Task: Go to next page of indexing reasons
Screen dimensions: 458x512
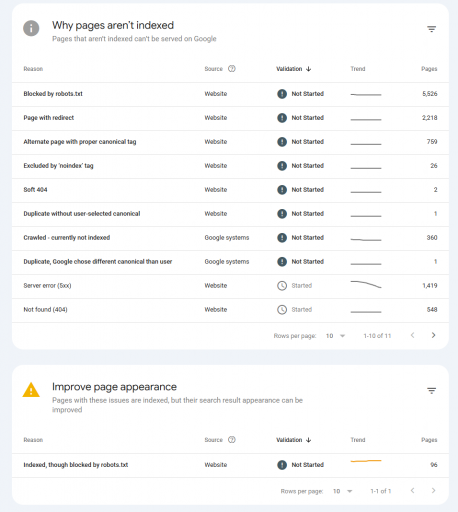Action: point(433,335)
